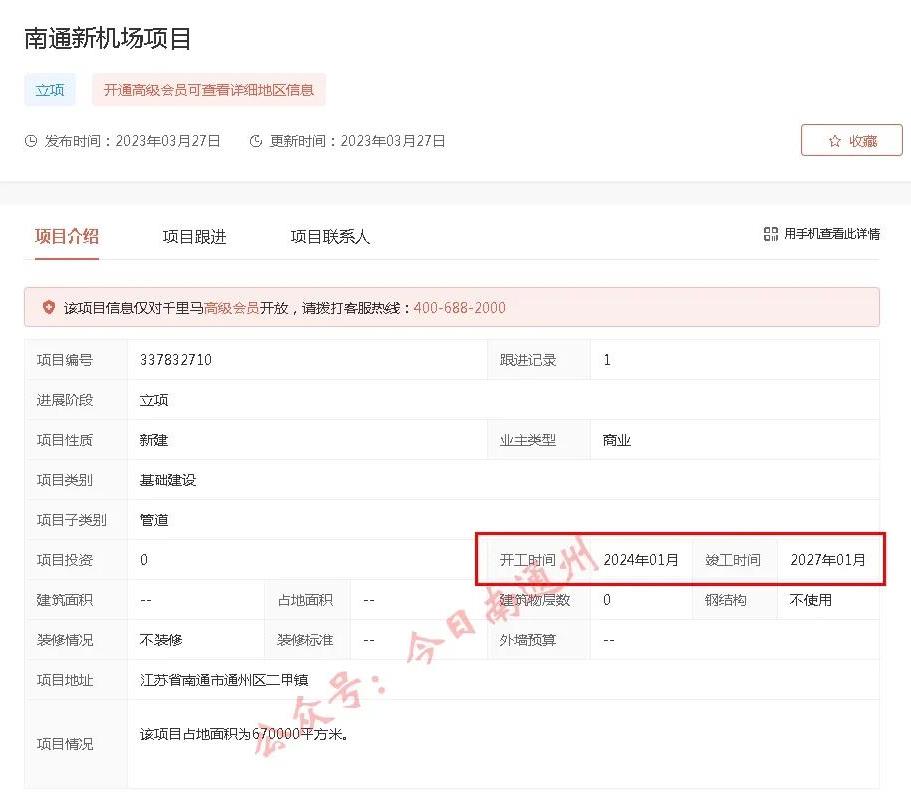The height and width of the screenshot is (810, 911).
Task: Click the clock icon beside 发布时间
Action: pos(31,141)
